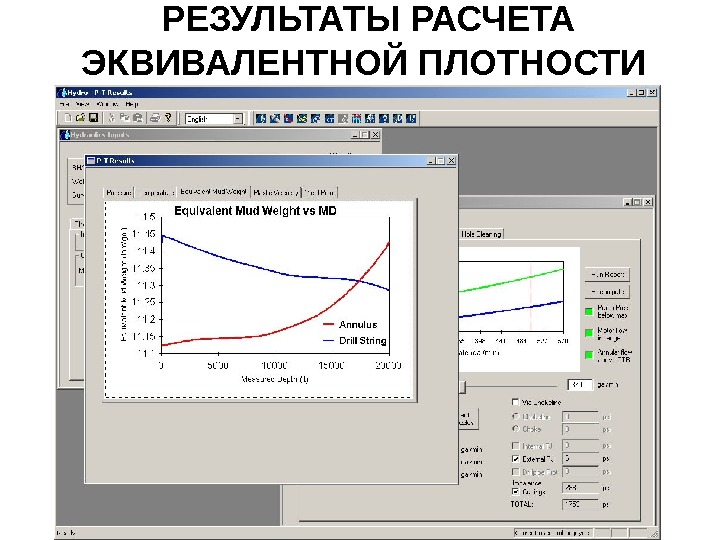Open the File menu
This screenshot has width=720, height=540.
tap(64, 104)
